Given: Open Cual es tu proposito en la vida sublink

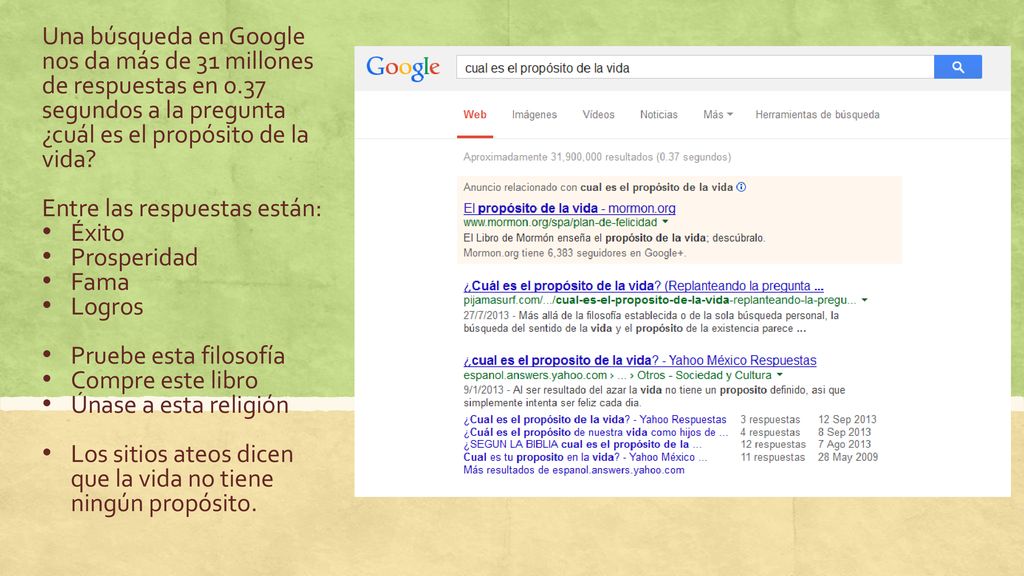Looking at the screenshot, I should pos(585,457).
